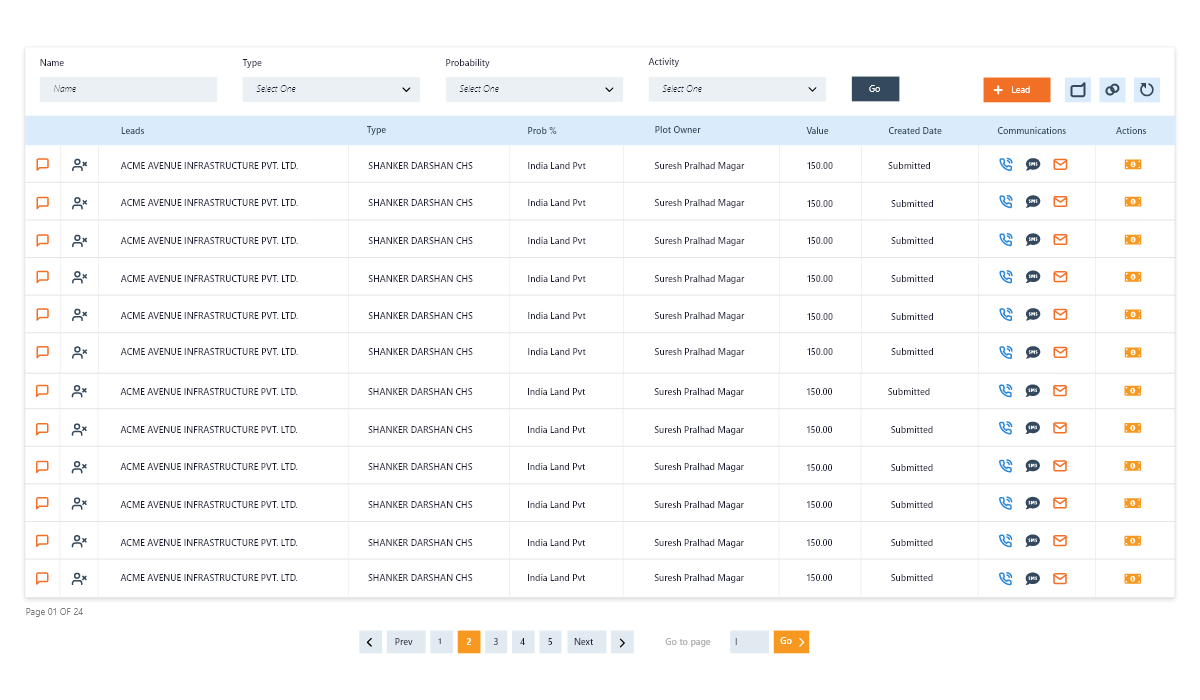Click the phone call icon in last row
1200x700 pixels.
click(1006, 578)
